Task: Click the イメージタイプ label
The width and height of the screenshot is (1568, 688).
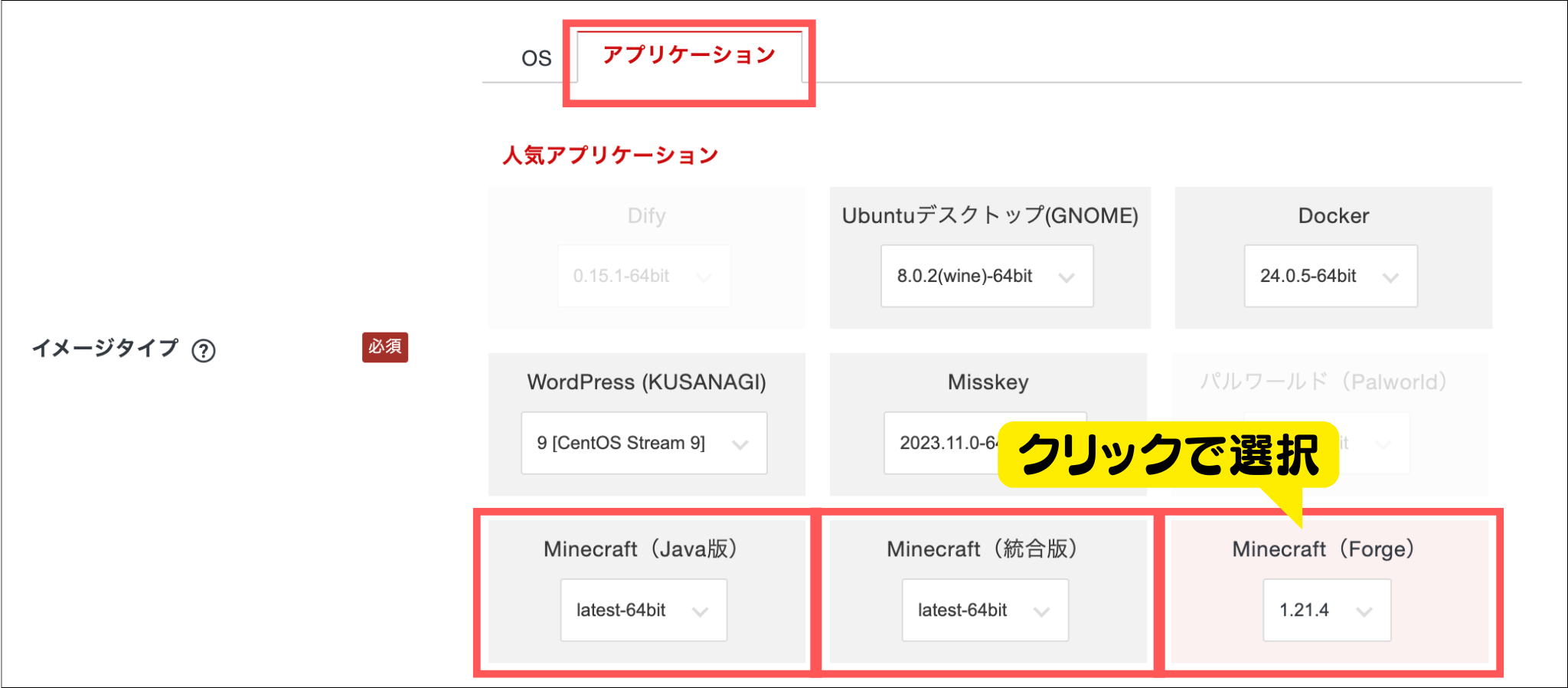Action: click(105, 349)
